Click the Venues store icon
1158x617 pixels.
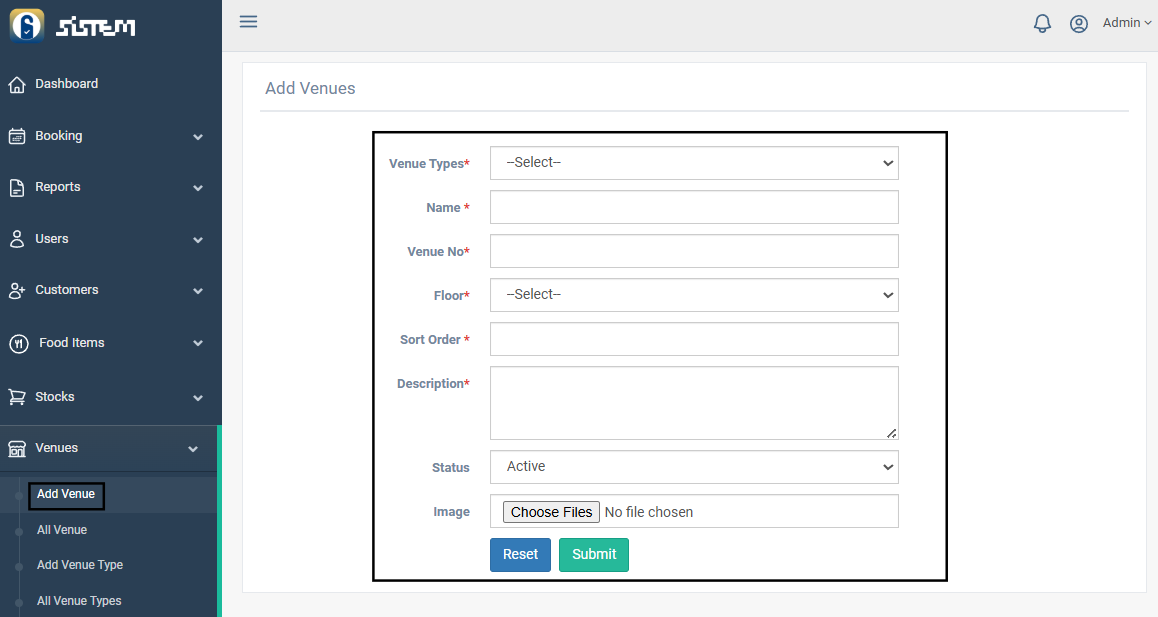(x=17, y=449)
